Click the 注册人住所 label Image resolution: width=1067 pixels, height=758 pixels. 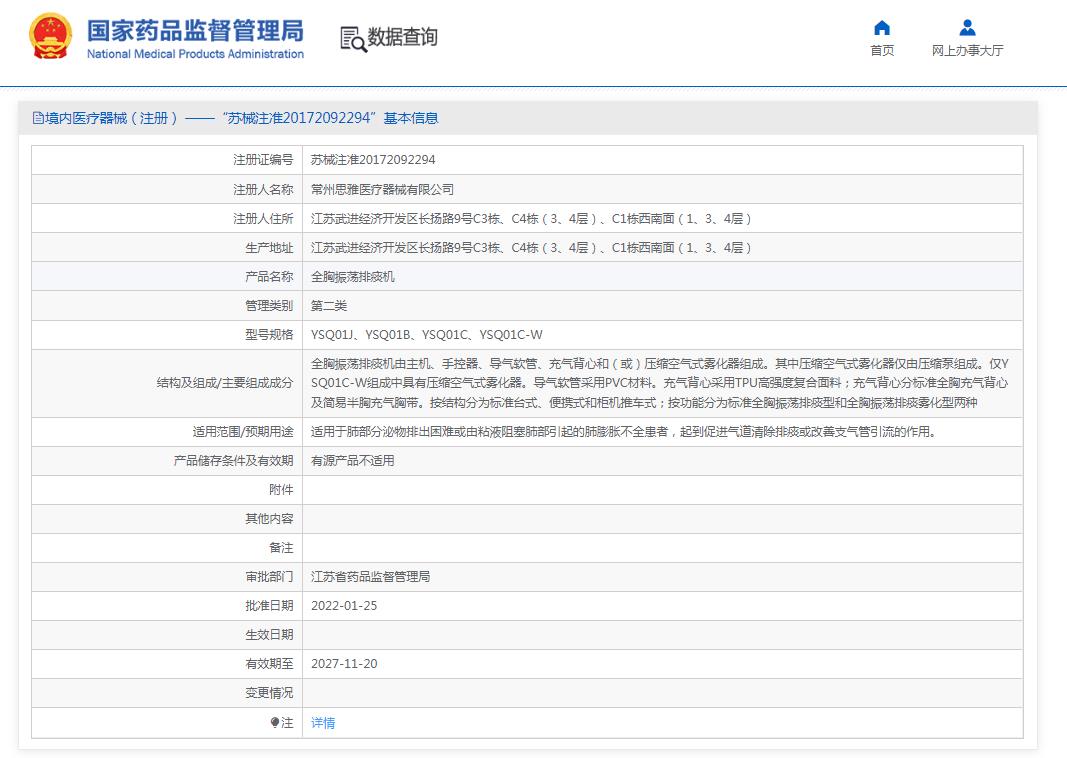(x=263, y=218)
